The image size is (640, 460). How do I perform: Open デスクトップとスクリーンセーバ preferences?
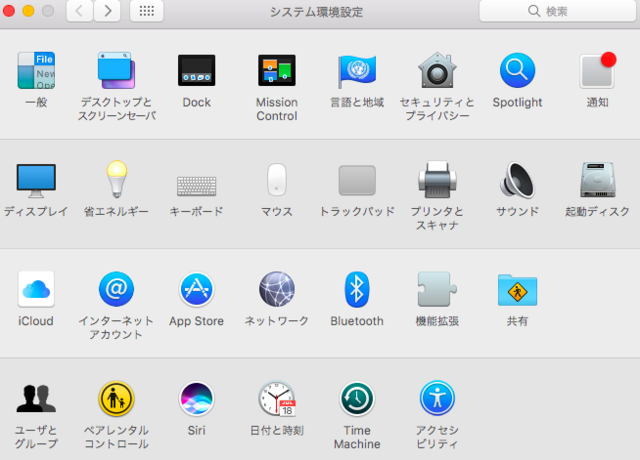116,71
